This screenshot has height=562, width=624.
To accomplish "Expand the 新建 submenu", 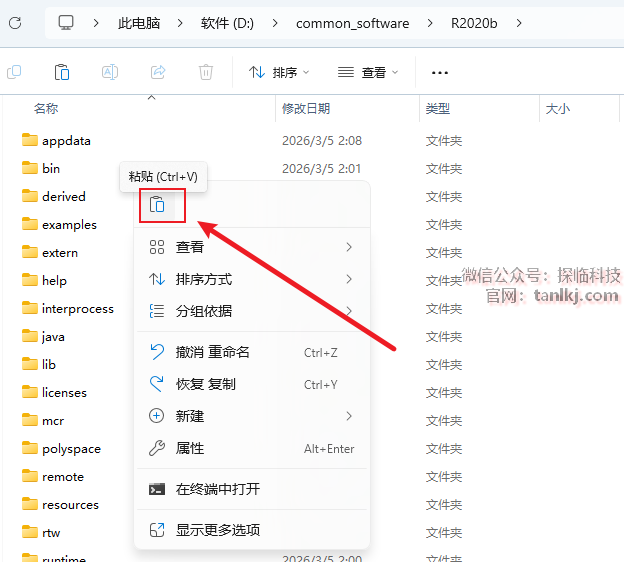I will point(252,416).
